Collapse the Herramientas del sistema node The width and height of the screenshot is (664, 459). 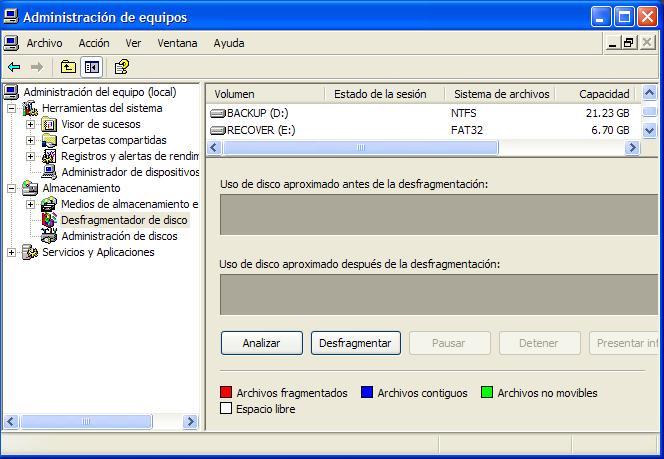pyautogui.click(x=11, y=108)
